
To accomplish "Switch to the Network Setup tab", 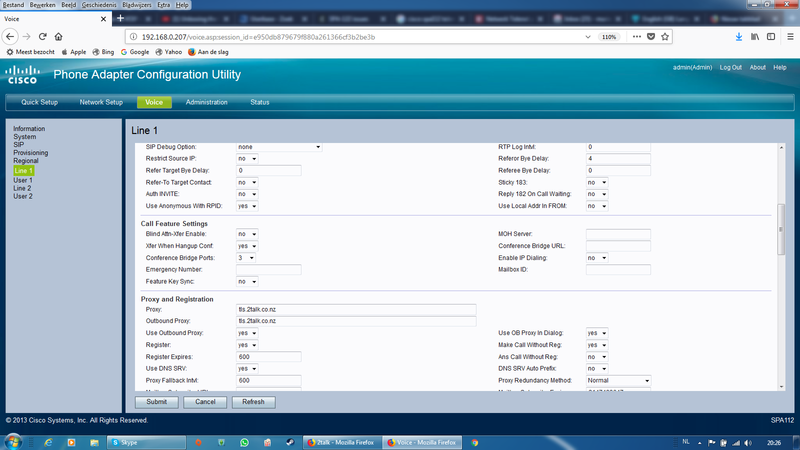I will click(x=101, y=102).
